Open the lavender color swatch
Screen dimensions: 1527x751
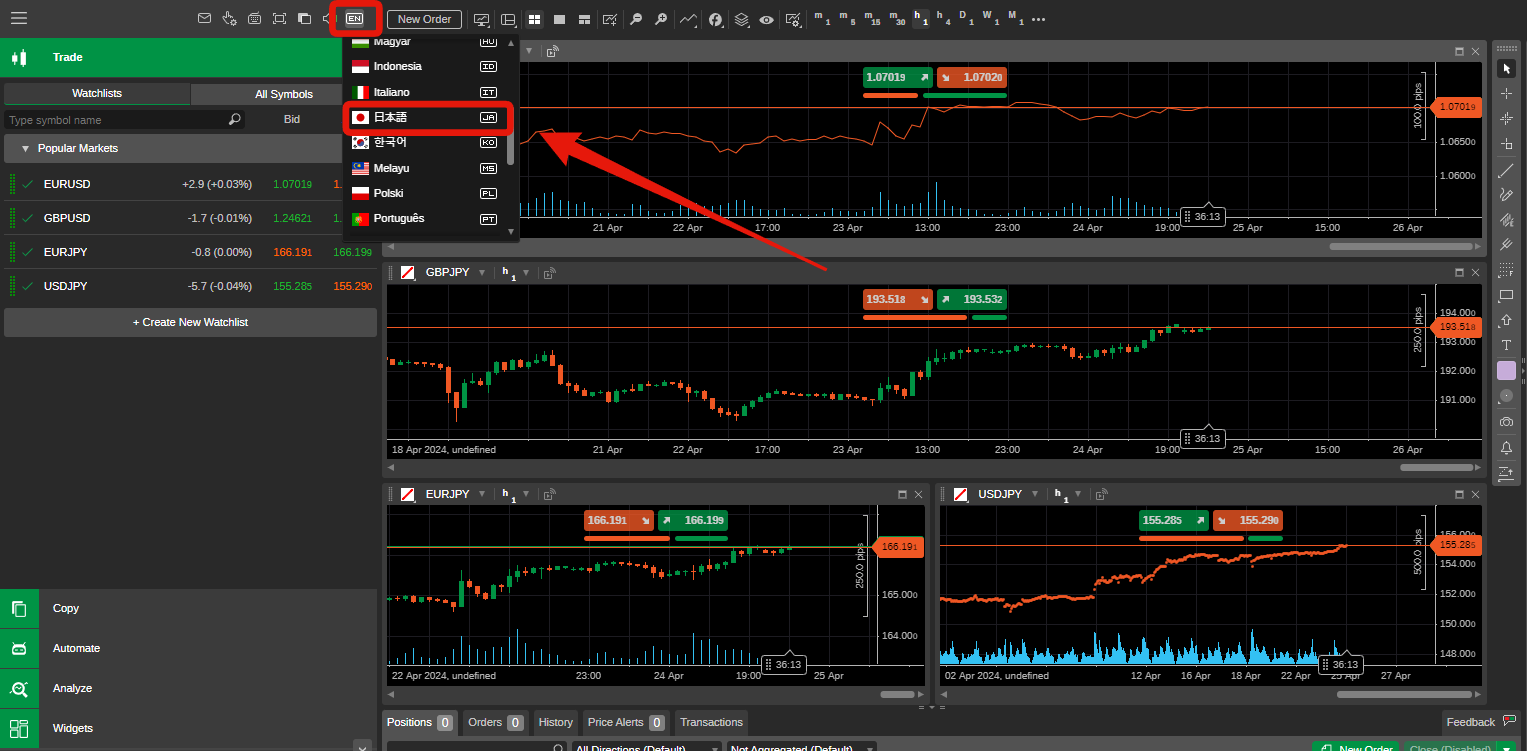coord(1507,371)
